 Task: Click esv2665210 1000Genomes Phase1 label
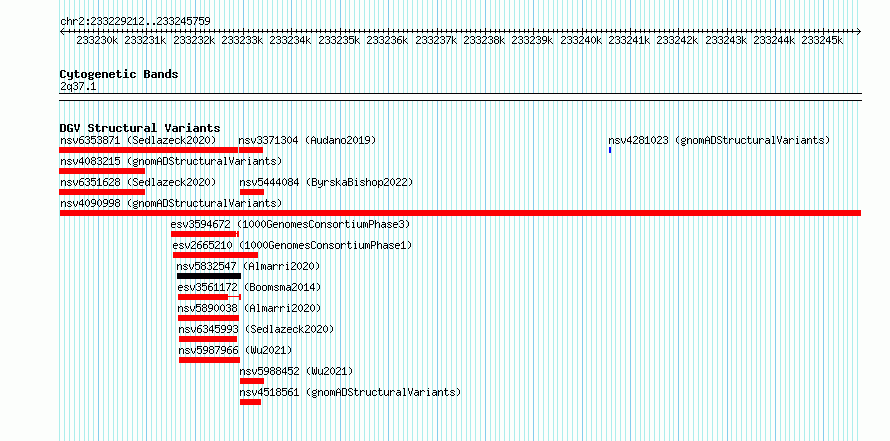(292, 245)
